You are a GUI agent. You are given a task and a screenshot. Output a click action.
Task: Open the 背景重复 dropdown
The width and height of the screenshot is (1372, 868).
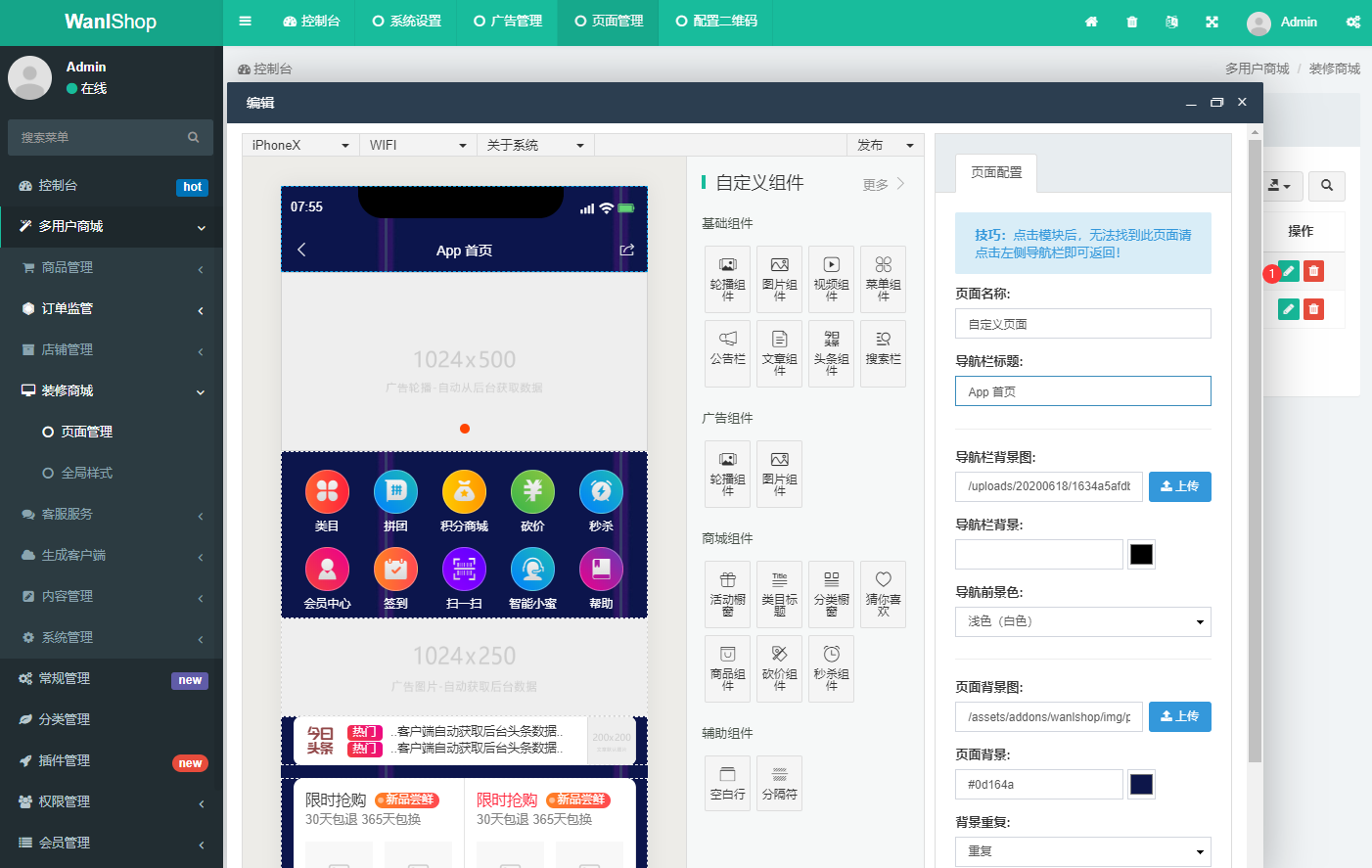pyautogui.click(x=1083, y=851)
